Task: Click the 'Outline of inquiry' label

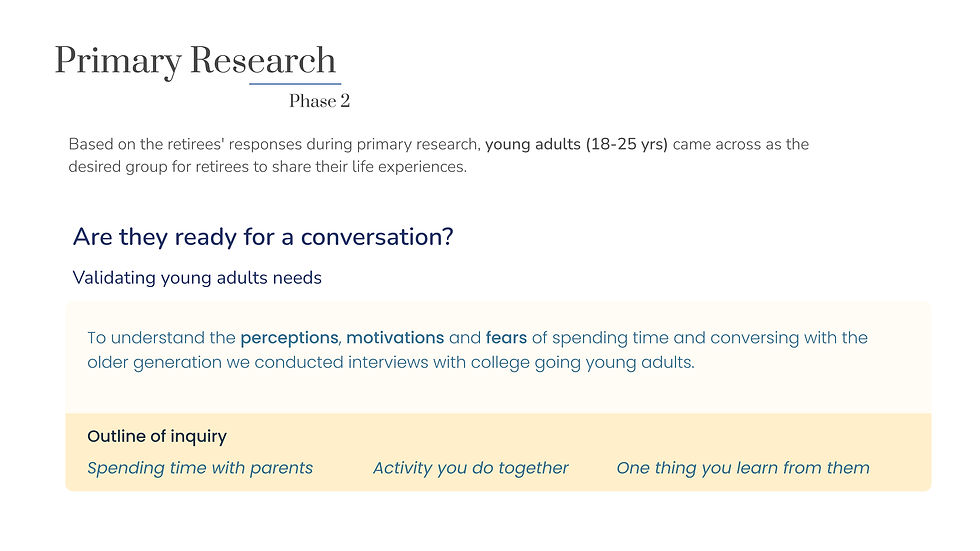Action: (157, 436)
